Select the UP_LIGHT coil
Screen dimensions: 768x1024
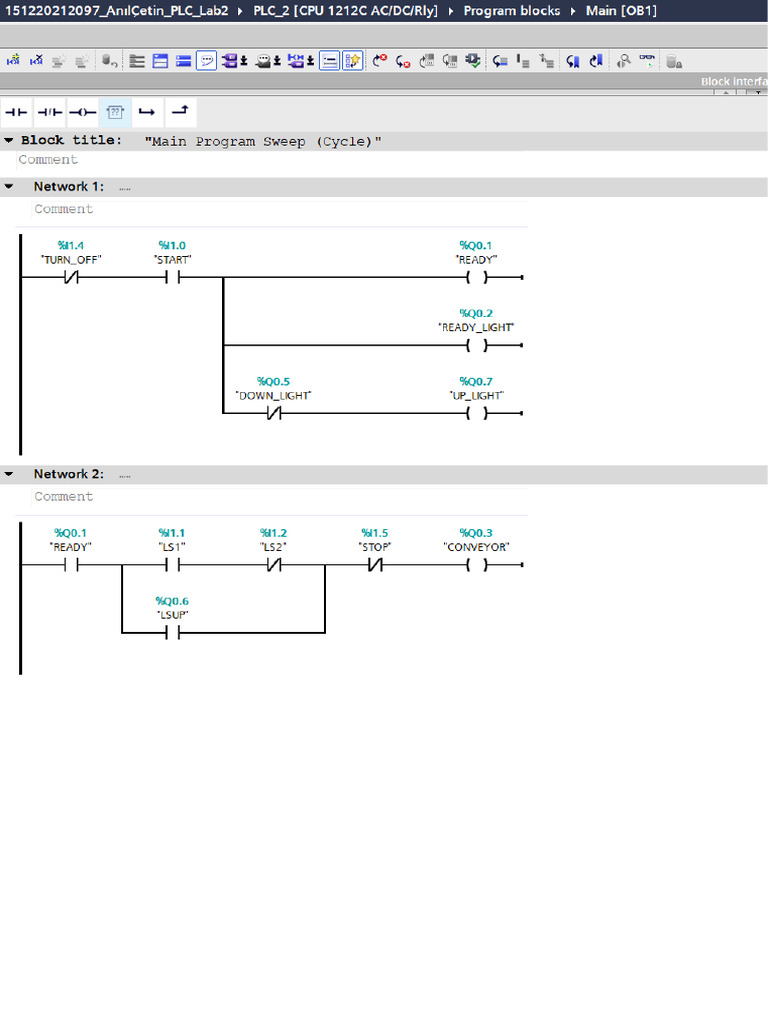coord(477,413)
